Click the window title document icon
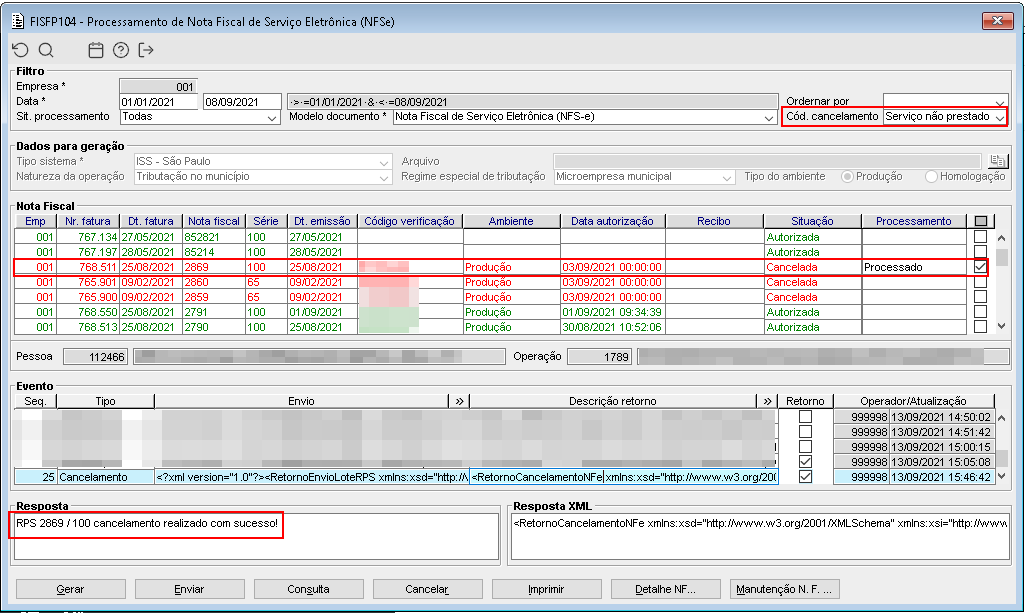This screenshot has height=613, width=1025. click(18, 21)
